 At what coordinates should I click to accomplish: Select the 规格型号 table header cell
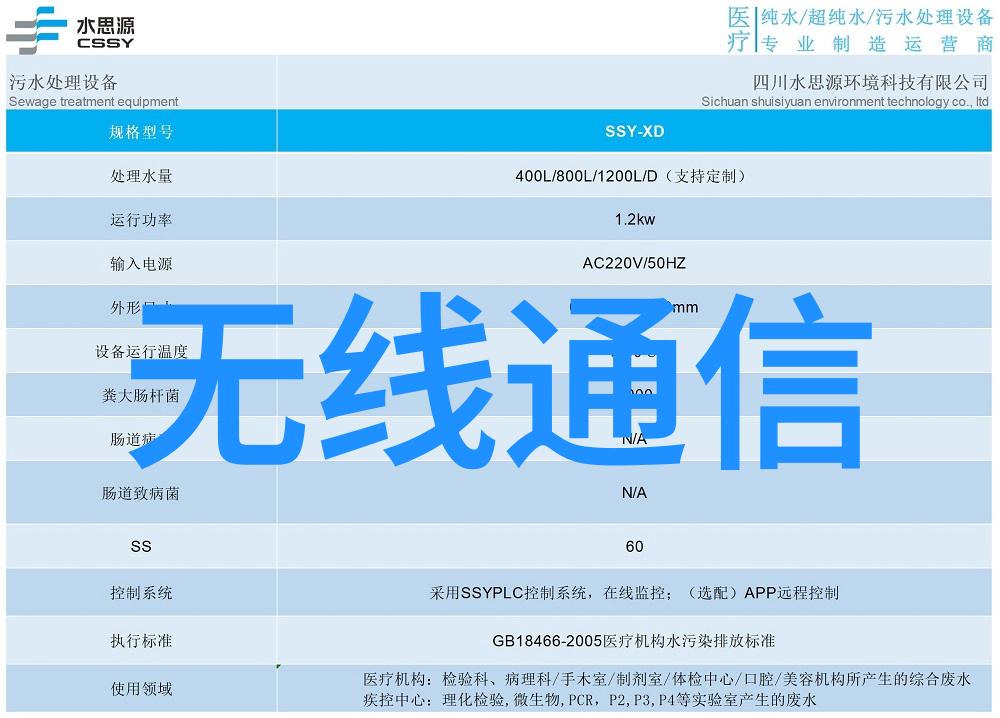[141, 131]
